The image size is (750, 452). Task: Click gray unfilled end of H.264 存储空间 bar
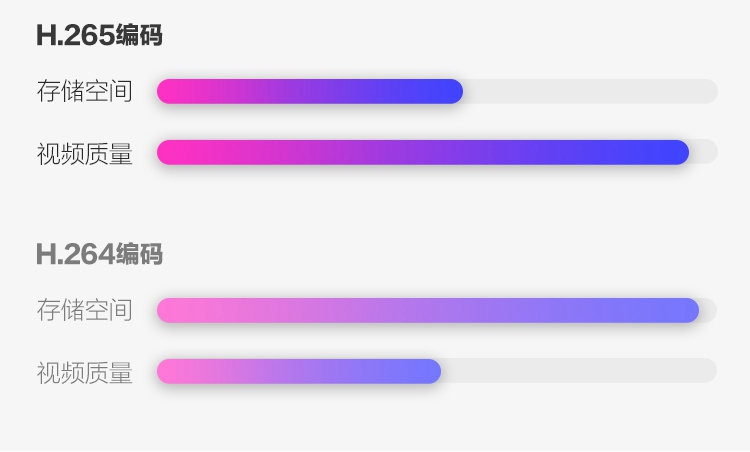pos(708,310)
